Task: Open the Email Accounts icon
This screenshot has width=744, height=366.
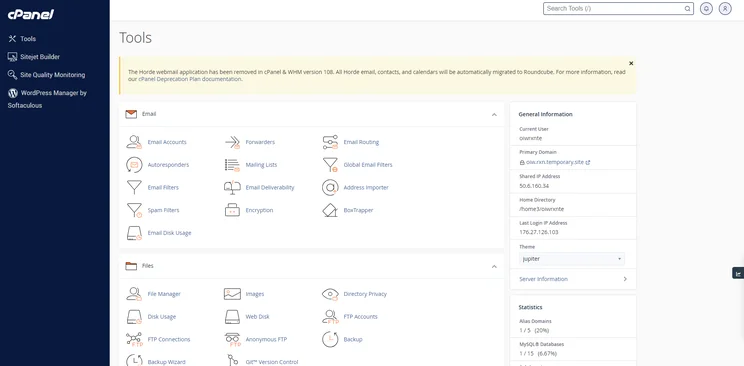Action: (134, 142)
